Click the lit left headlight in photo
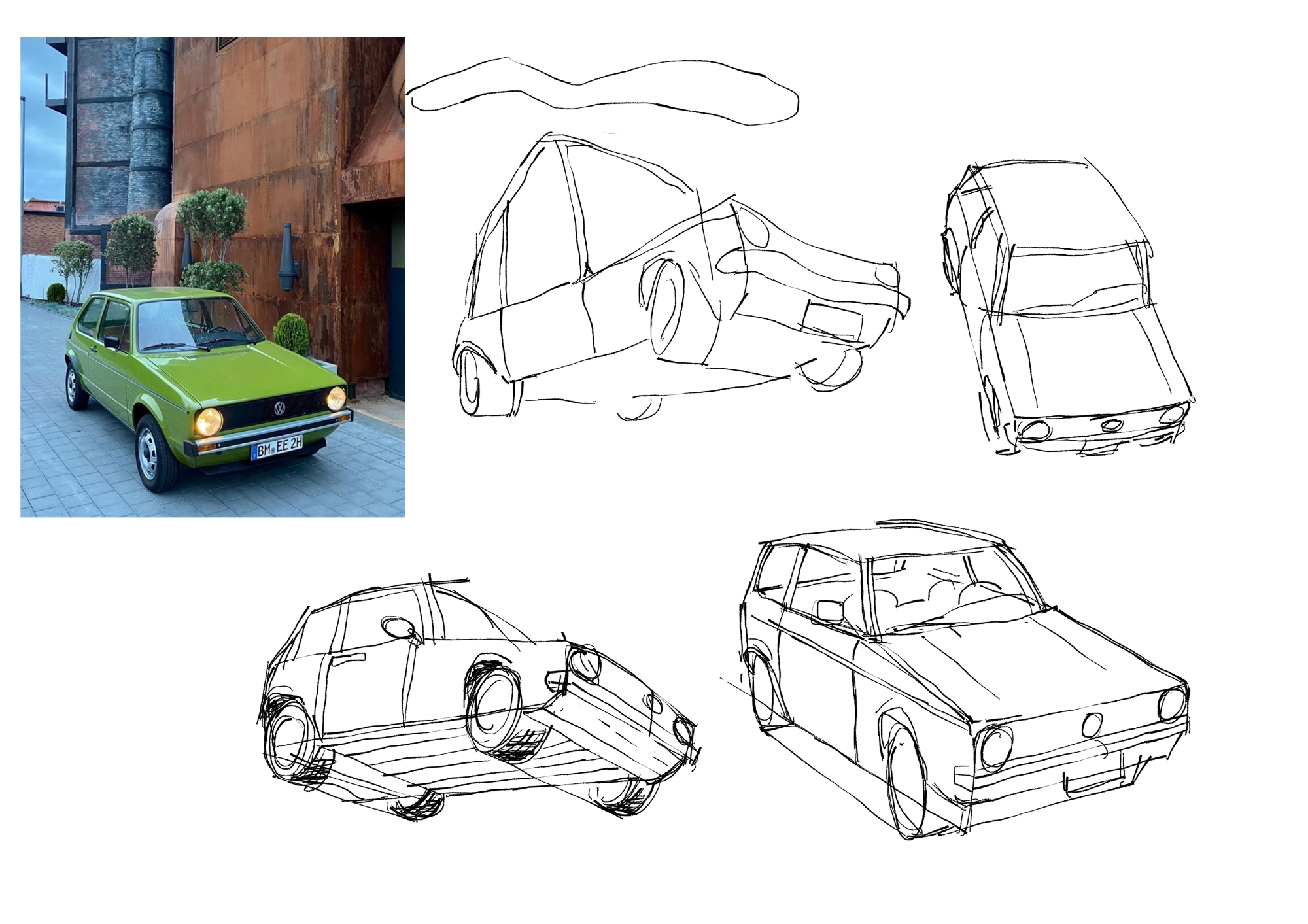The width and height of the screenshot is (1308, 924). [x=209, y=422]
